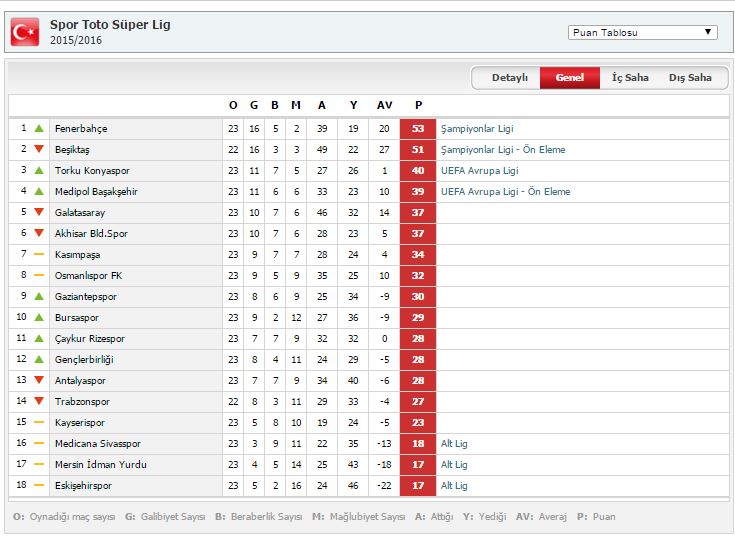Open Medipol Başakşehir team link
This screenshot has width=735, height=538.
(x=96, y=192)
